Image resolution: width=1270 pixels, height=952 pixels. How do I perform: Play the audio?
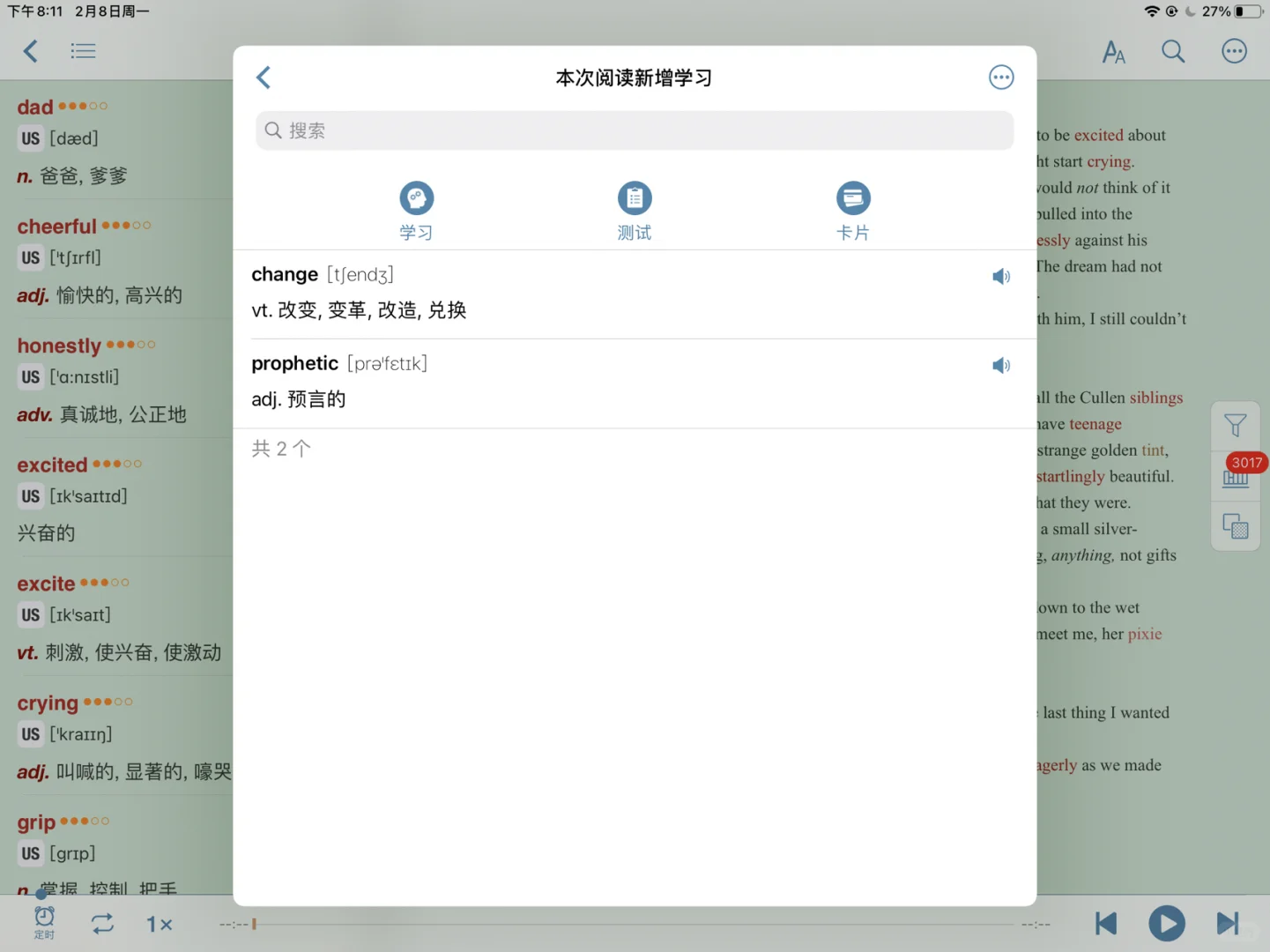[1167, 924]
